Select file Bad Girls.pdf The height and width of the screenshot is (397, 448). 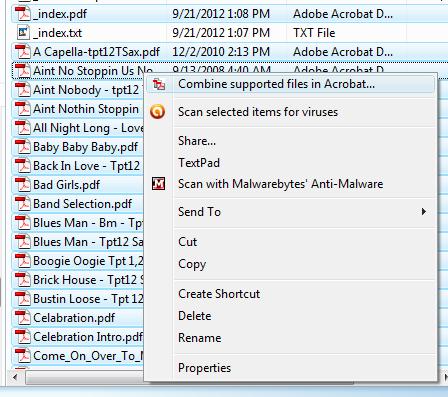(x=66, y=185)
